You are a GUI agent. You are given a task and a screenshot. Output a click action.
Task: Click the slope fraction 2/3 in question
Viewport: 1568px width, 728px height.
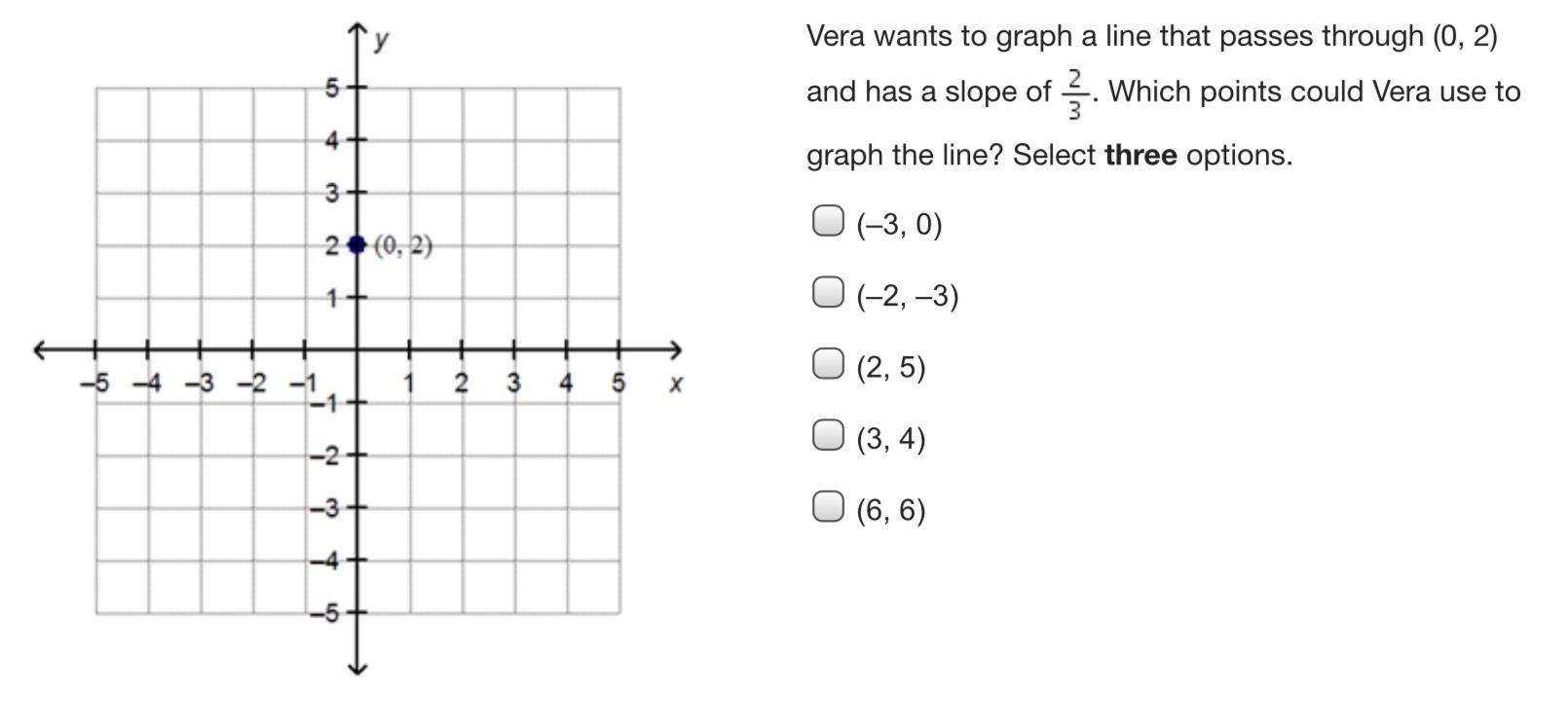click(x=1074, y=94)
